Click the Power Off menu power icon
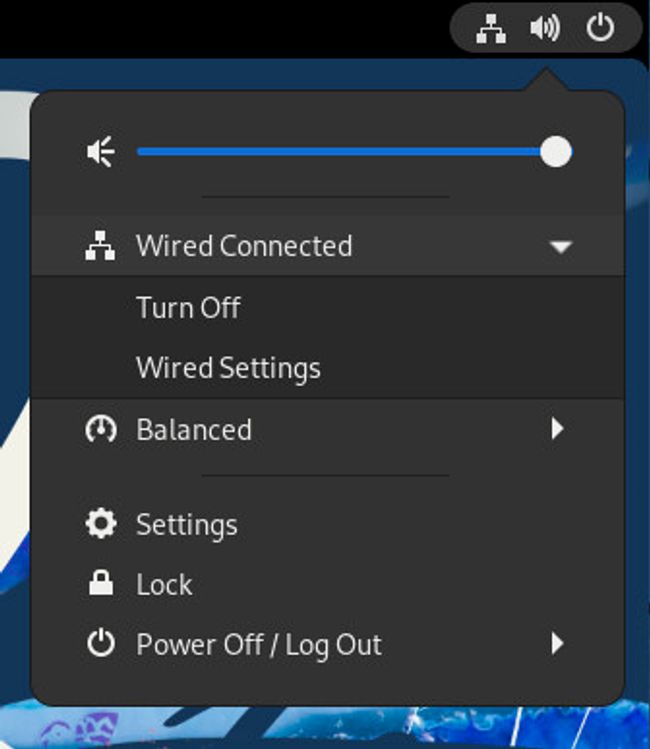 coord(101,643)
